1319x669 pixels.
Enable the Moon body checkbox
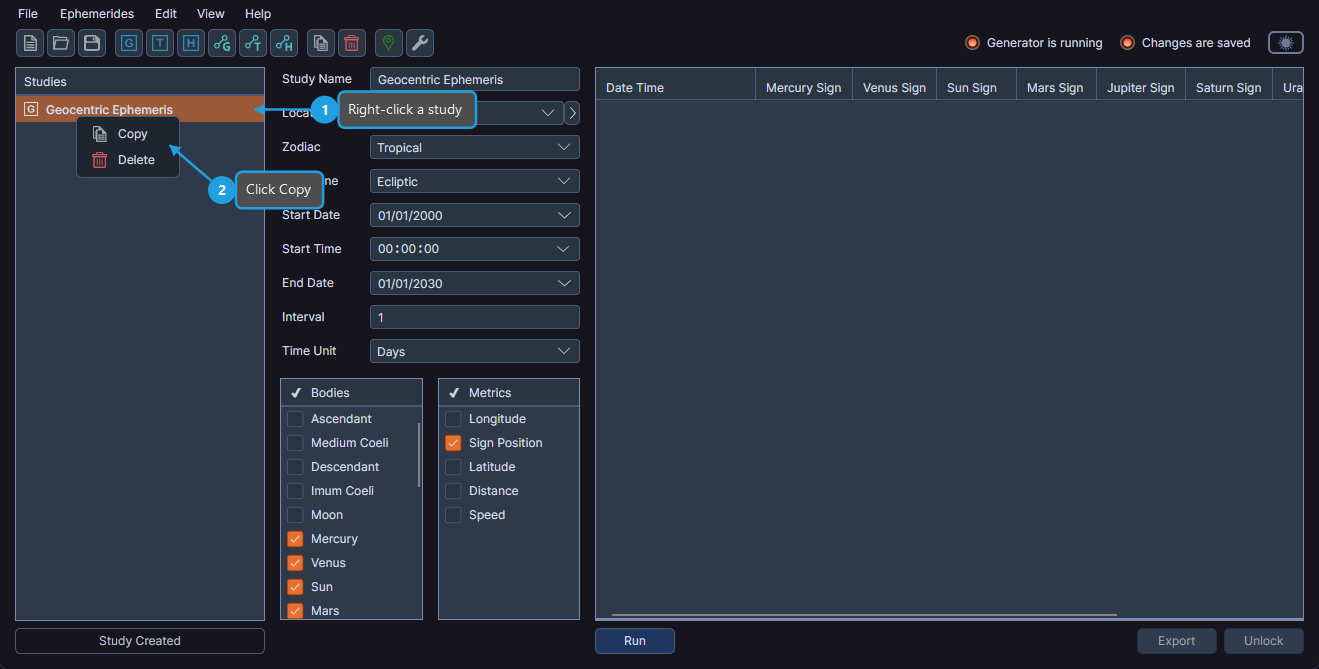(x=295, y=514)
